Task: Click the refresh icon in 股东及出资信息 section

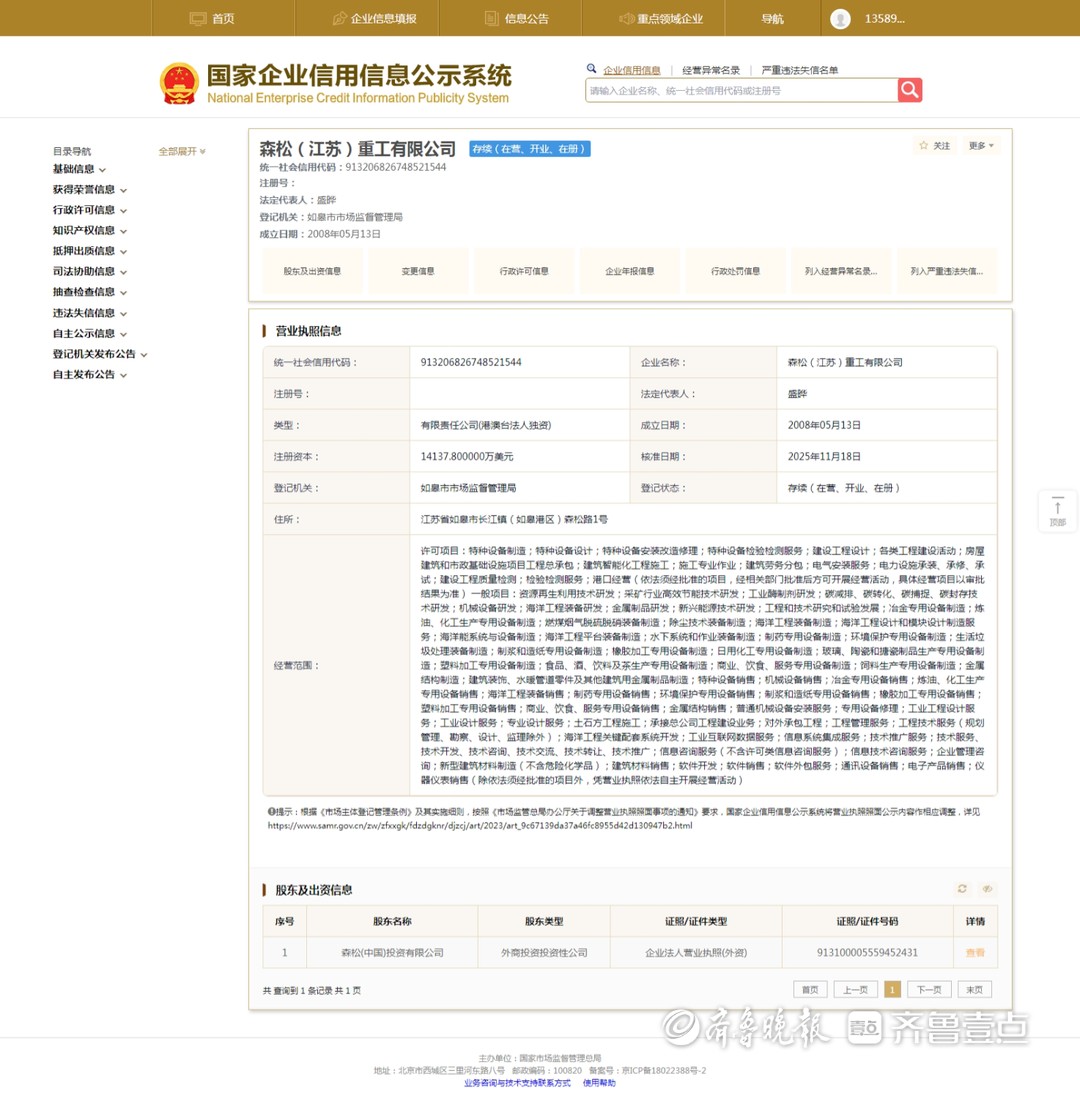Action: [x=962, y=889]
